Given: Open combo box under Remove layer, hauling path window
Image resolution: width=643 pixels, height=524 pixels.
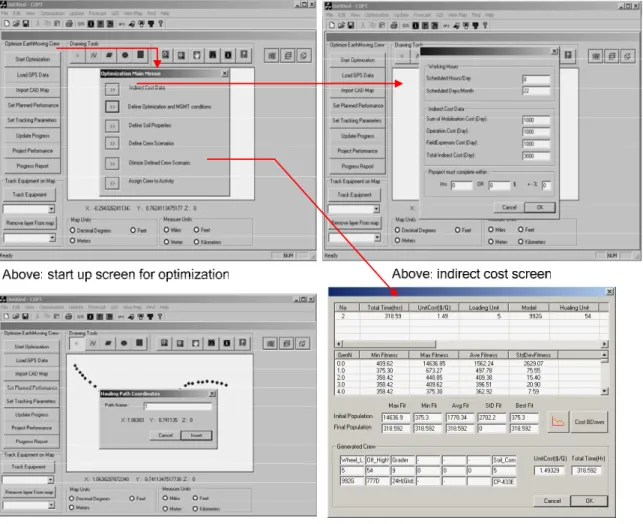Looking at the screenshot, I should pyautogui.click(x=51, y=505).
